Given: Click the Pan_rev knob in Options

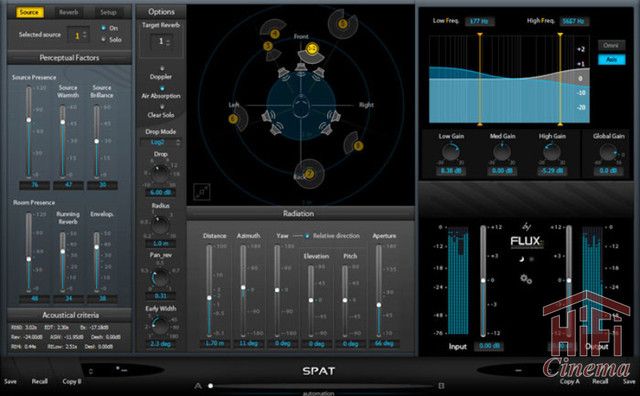Looking at the screenshot, I should (160, 278).
